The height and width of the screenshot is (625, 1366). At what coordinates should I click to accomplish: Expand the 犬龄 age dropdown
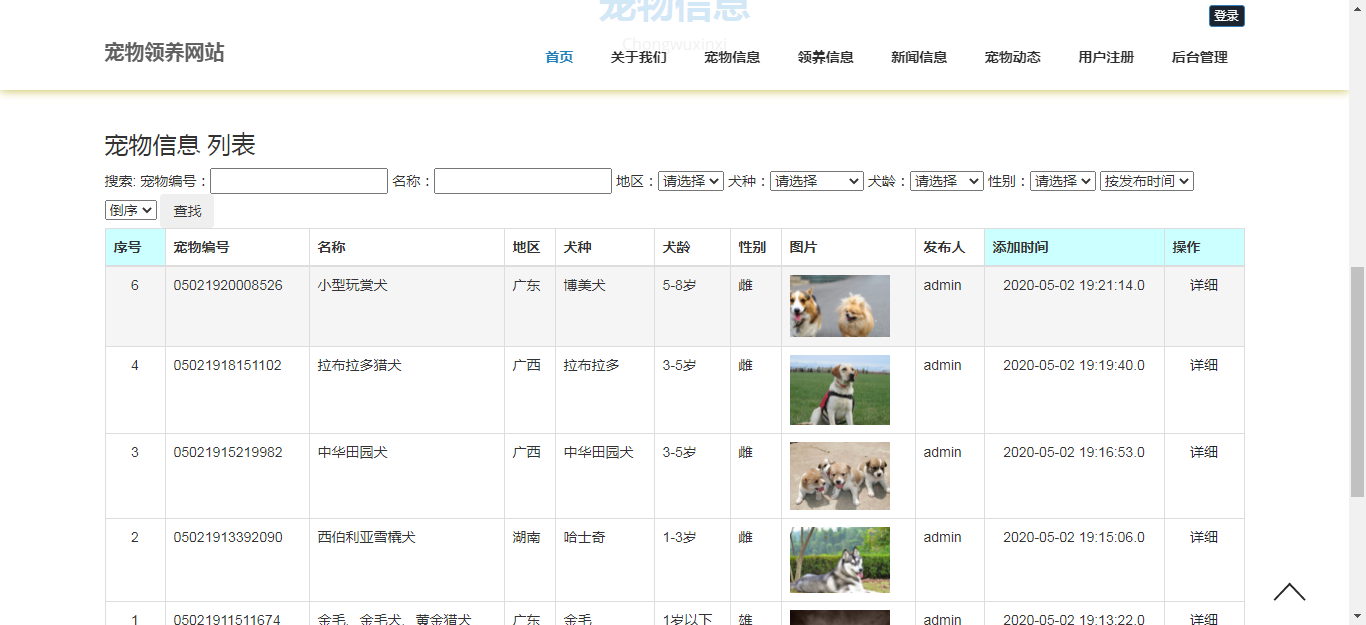pos(946,181)
